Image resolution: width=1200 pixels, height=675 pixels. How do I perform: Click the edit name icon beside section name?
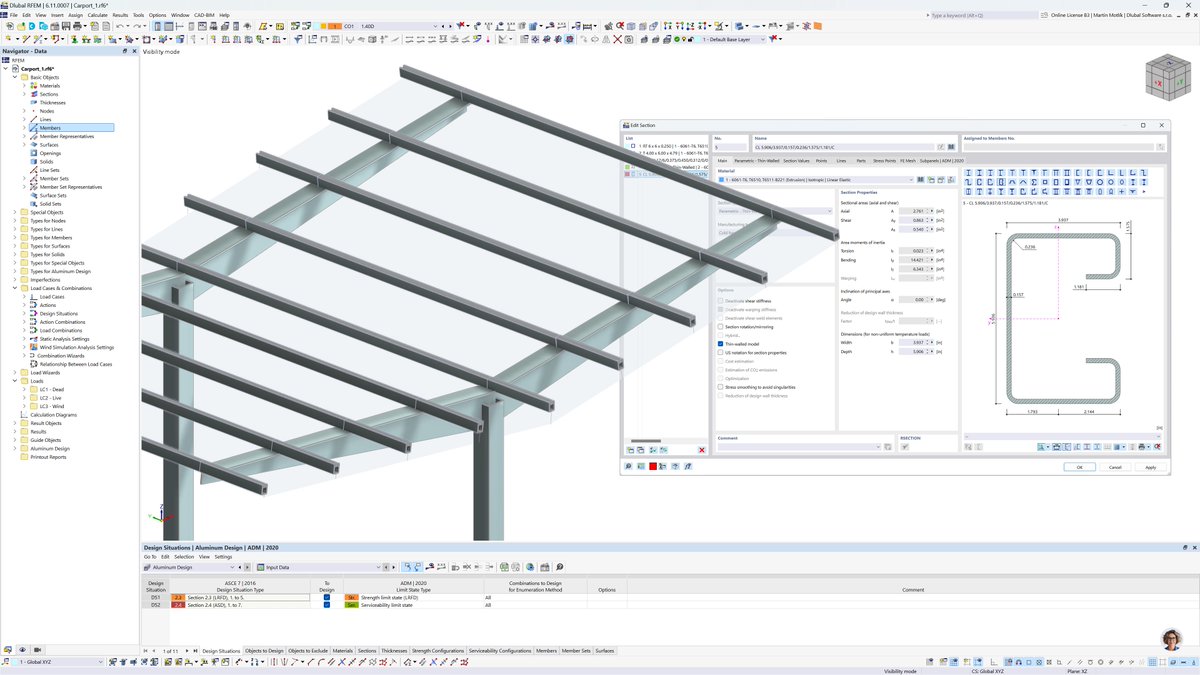[x=942, y=147]
